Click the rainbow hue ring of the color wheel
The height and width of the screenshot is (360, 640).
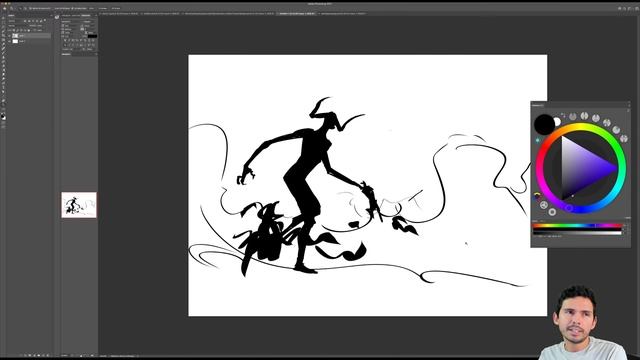coord(581,126)
